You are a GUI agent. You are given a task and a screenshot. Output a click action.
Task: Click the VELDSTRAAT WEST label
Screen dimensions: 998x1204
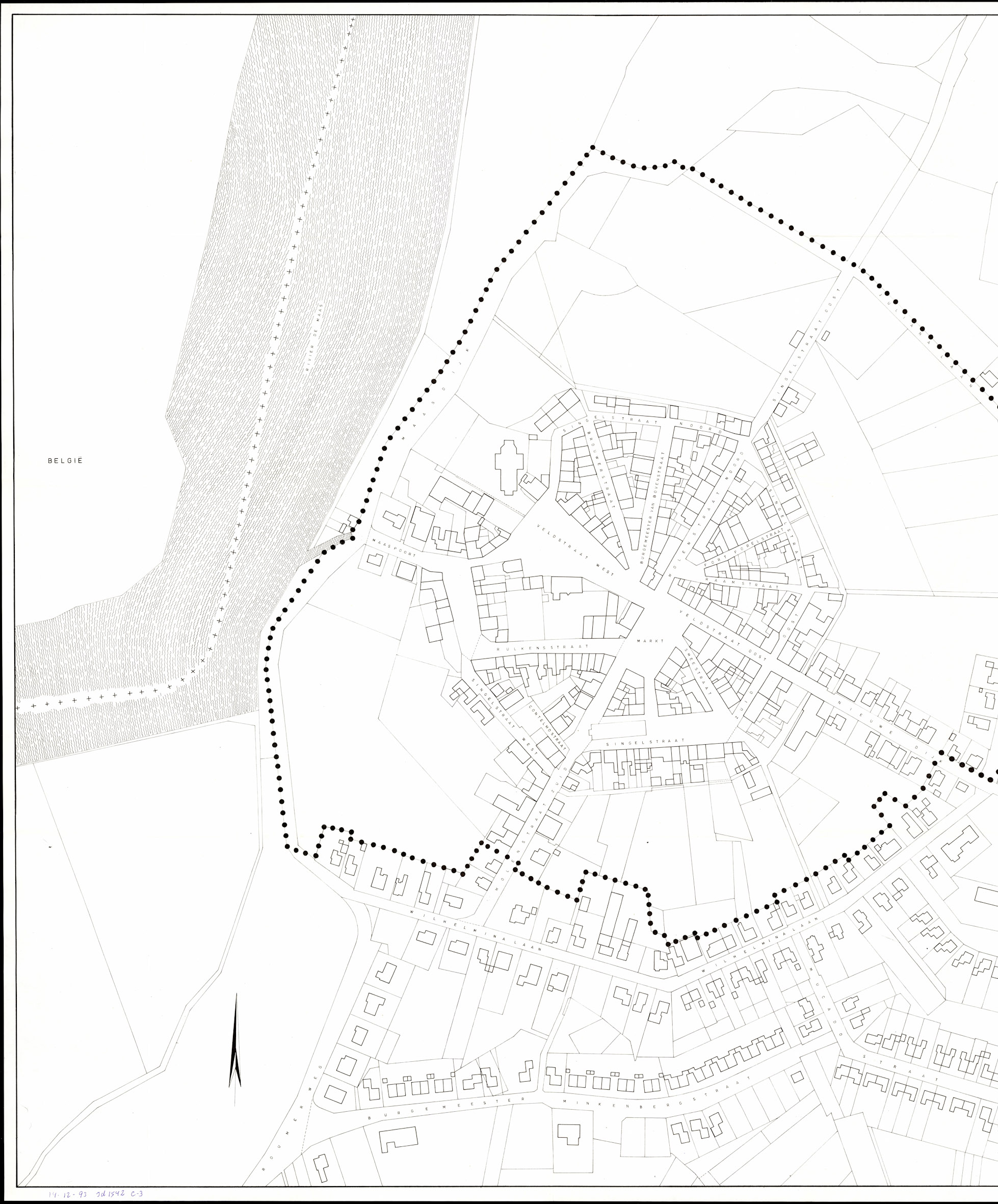[x=575, y=550]
